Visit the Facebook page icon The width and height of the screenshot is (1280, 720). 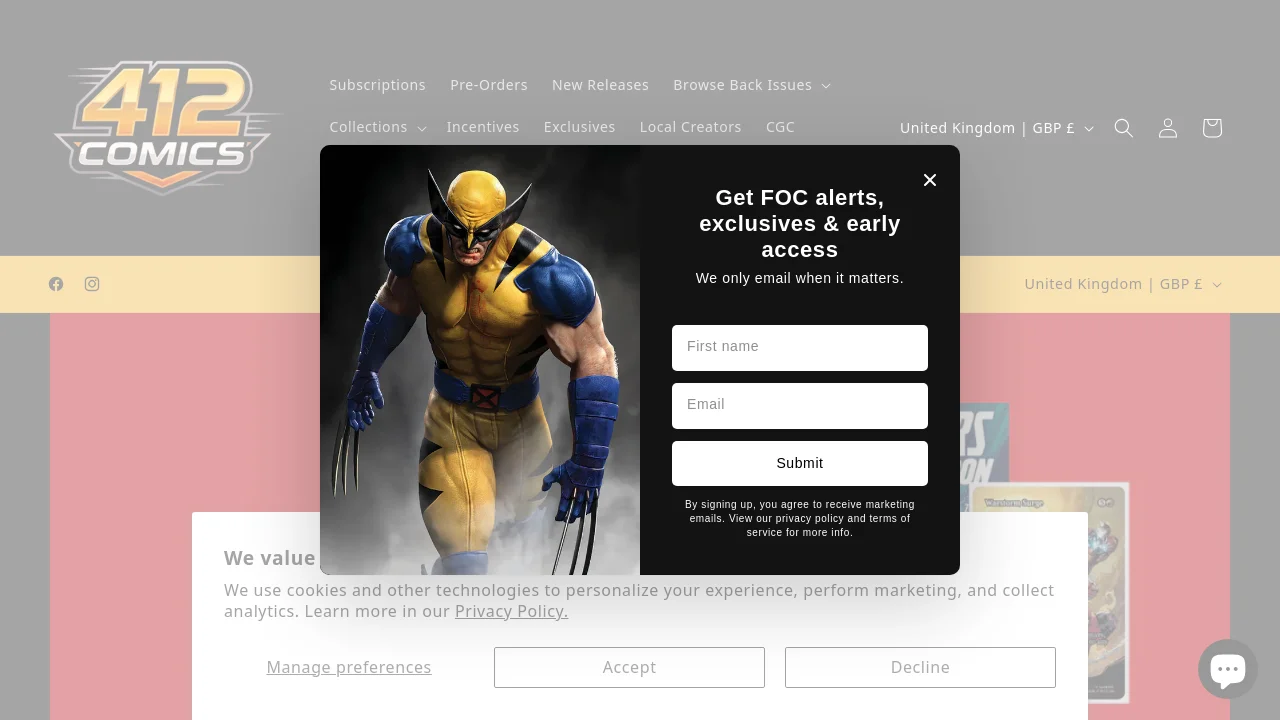(56, 284)
